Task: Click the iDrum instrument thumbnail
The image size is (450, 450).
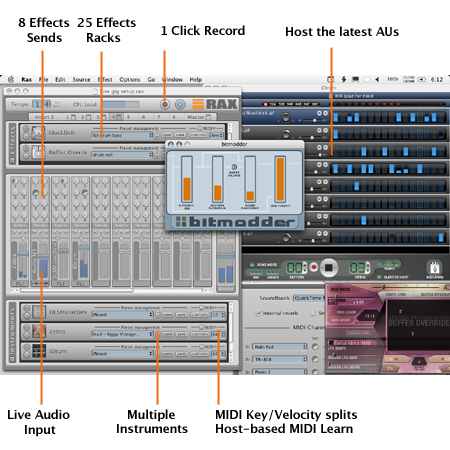Action: point(39,351)
